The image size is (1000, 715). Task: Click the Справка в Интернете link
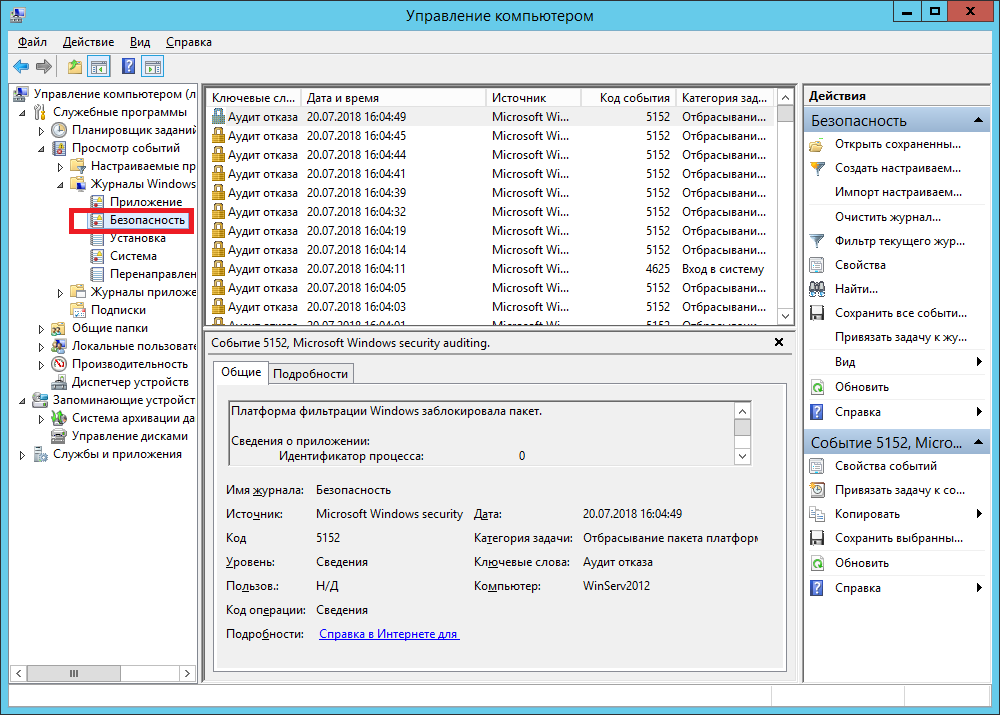point(388,634)
